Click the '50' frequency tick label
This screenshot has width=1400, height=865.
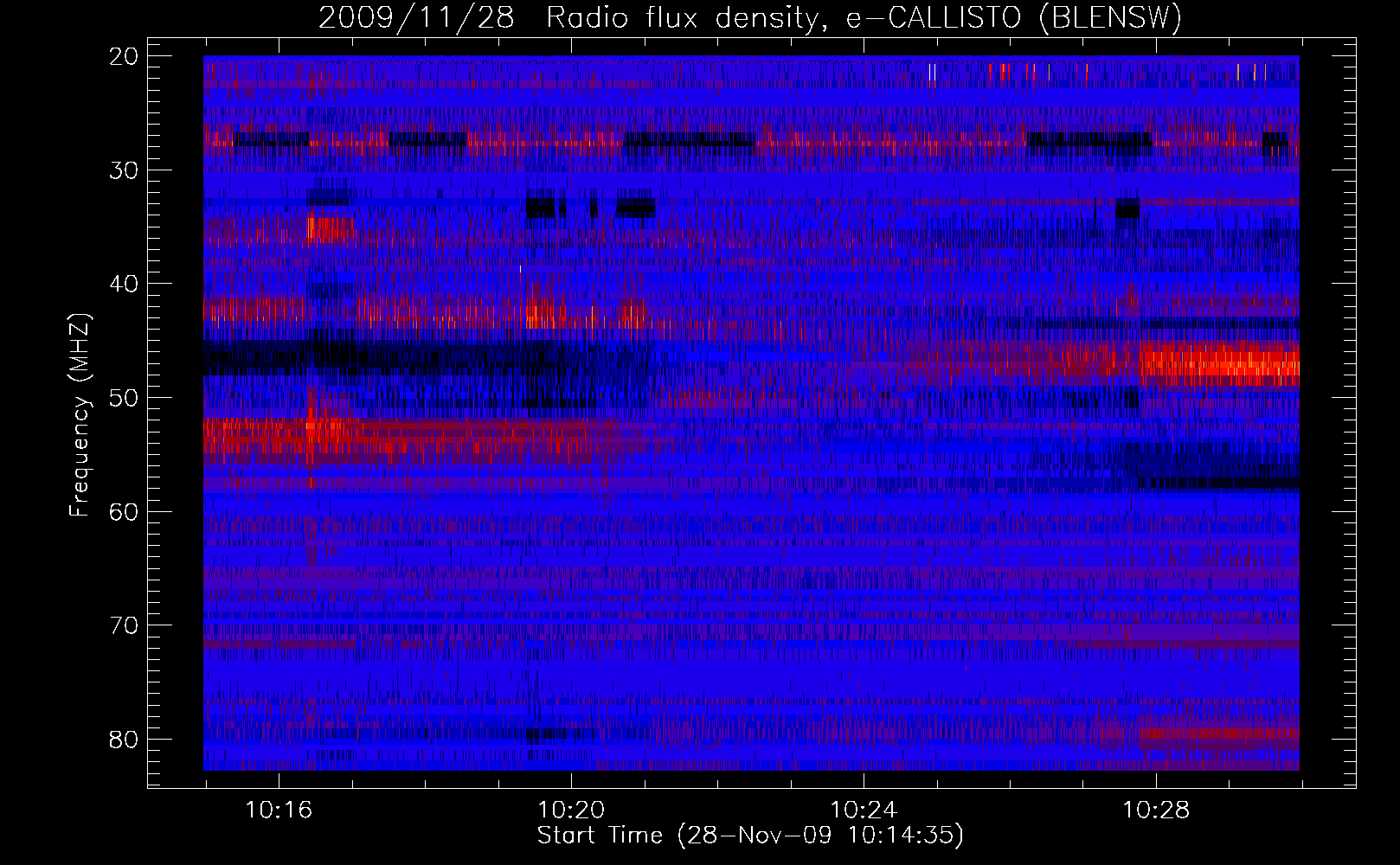125,398
